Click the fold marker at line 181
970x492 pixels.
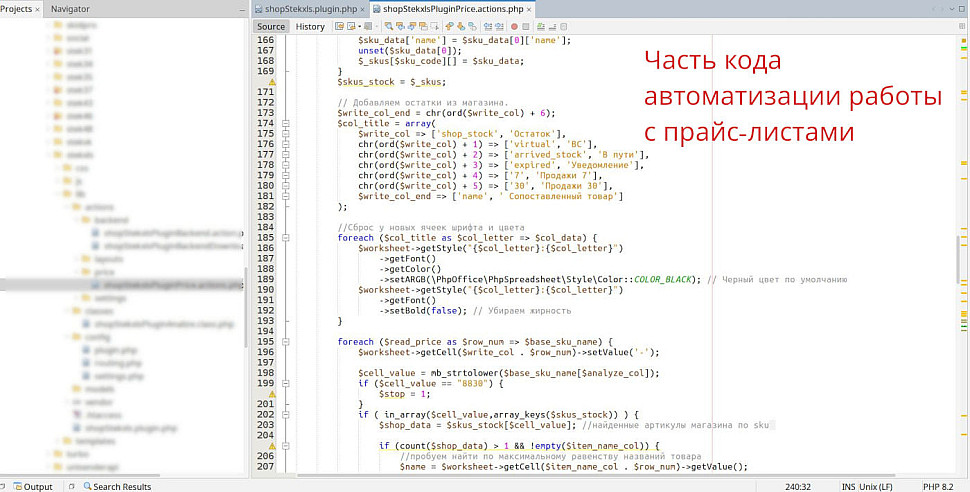(285, 196)
